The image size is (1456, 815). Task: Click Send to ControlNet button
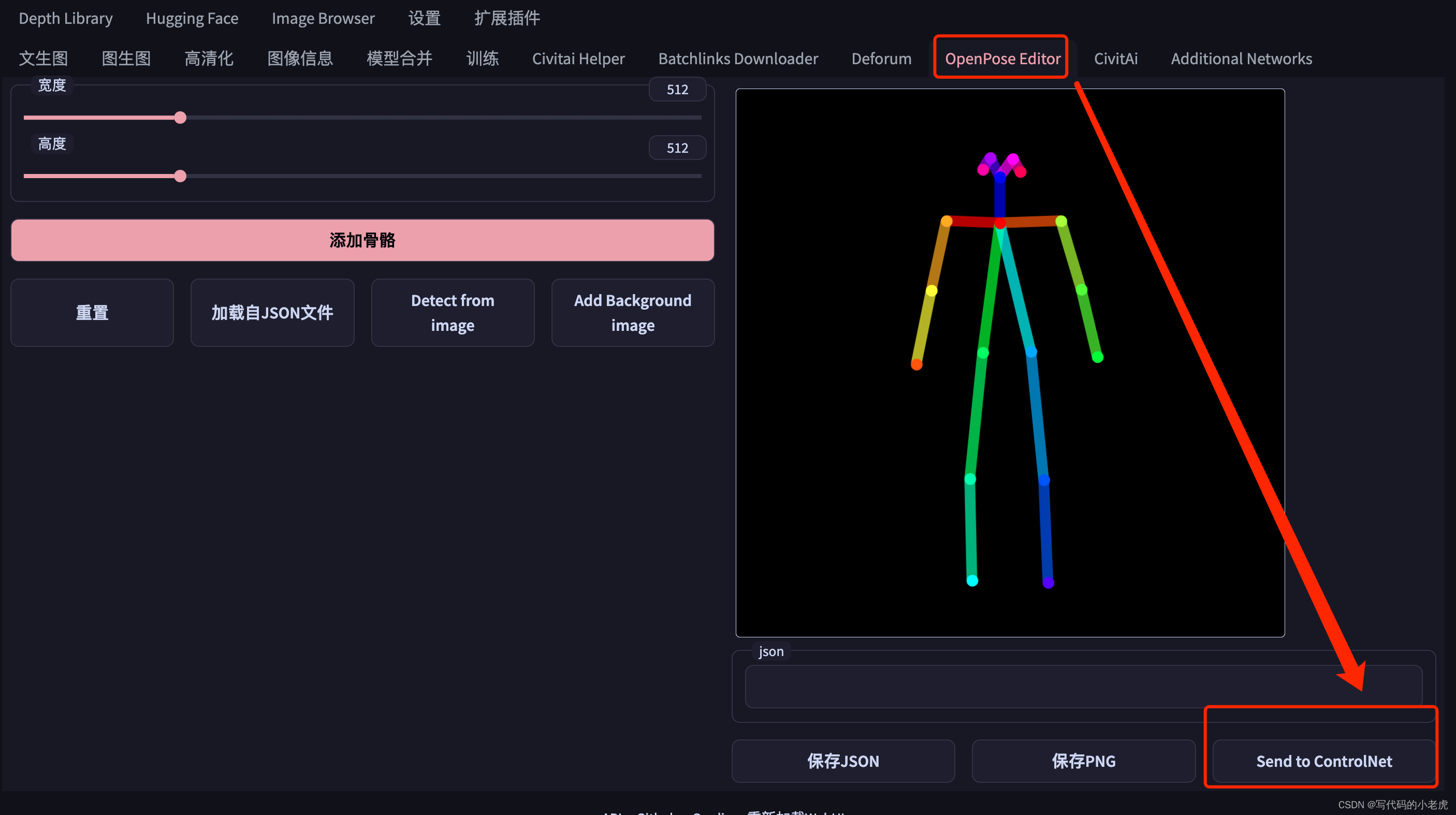tap(1324, 761)
